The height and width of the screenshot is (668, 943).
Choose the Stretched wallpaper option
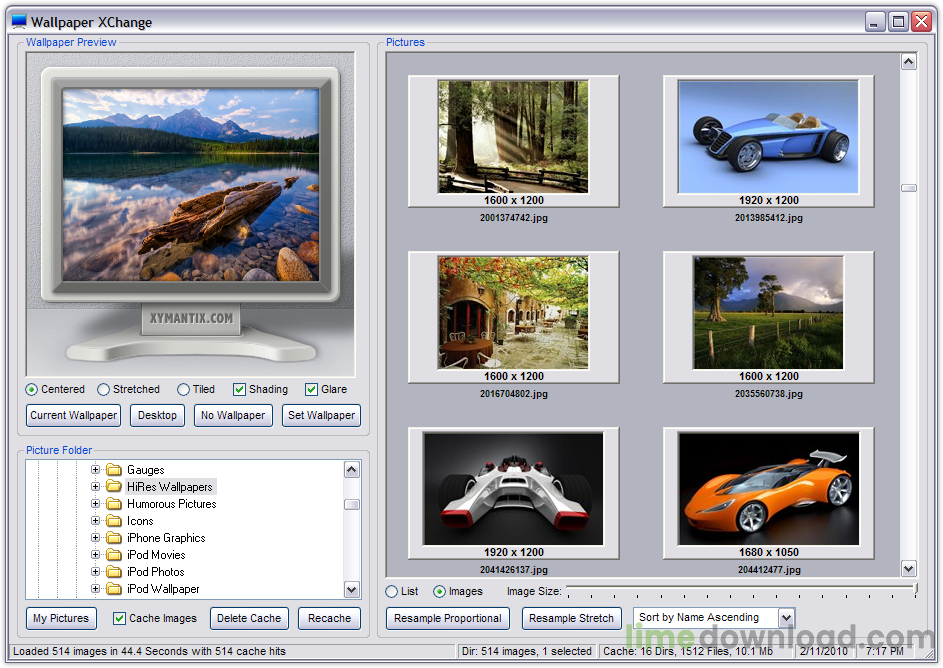104,389
